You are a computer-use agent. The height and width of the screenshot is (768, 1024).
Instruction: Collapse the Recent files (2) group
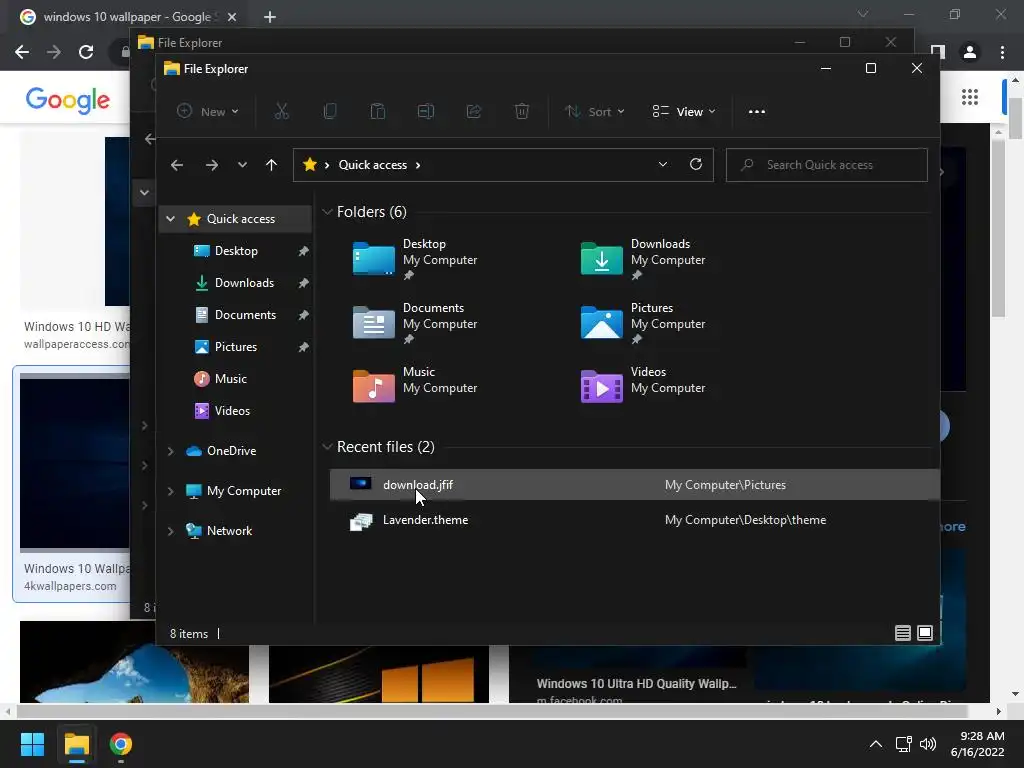[x=327, y=447]
